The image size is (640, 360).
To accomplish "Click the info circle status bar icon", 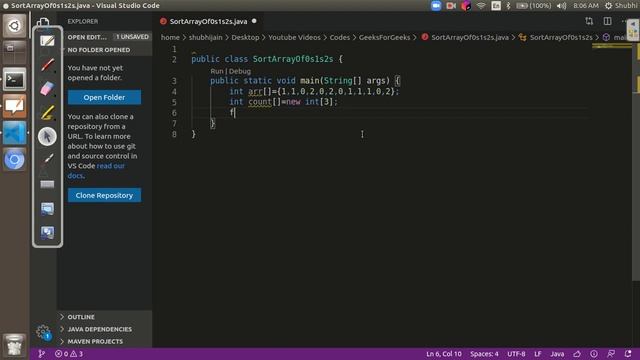I will pyautogui.click(x=594, y=354).
